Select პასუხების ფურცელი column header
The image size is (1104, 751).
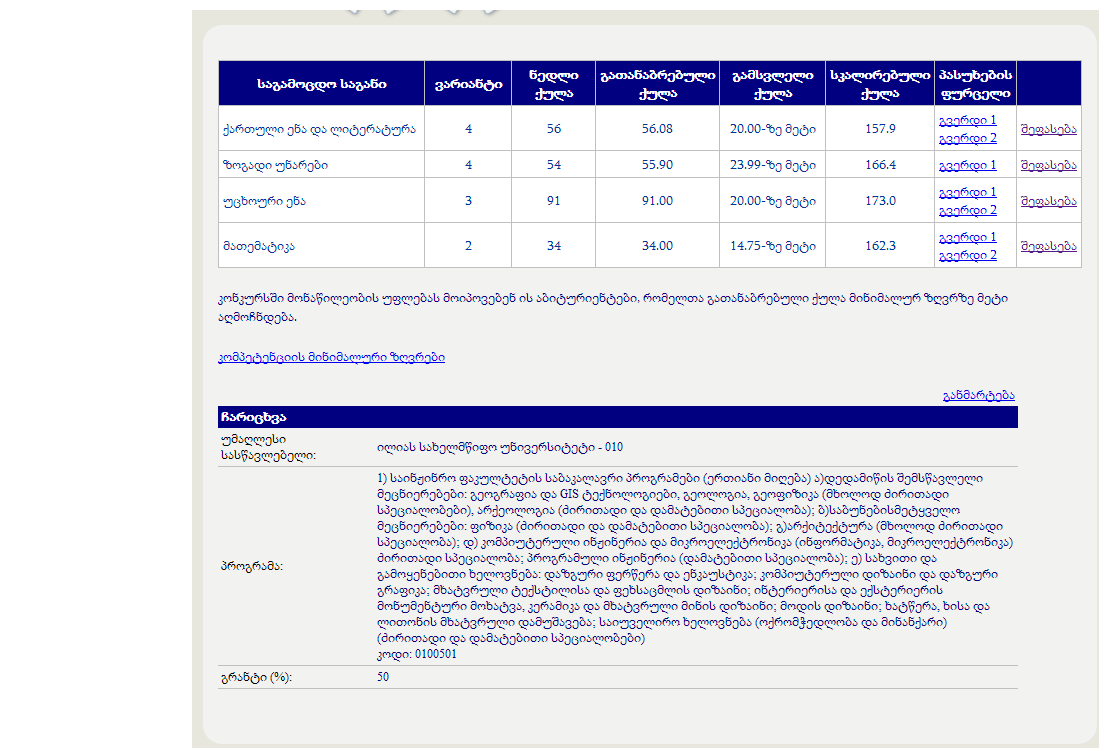pos(975,84)
